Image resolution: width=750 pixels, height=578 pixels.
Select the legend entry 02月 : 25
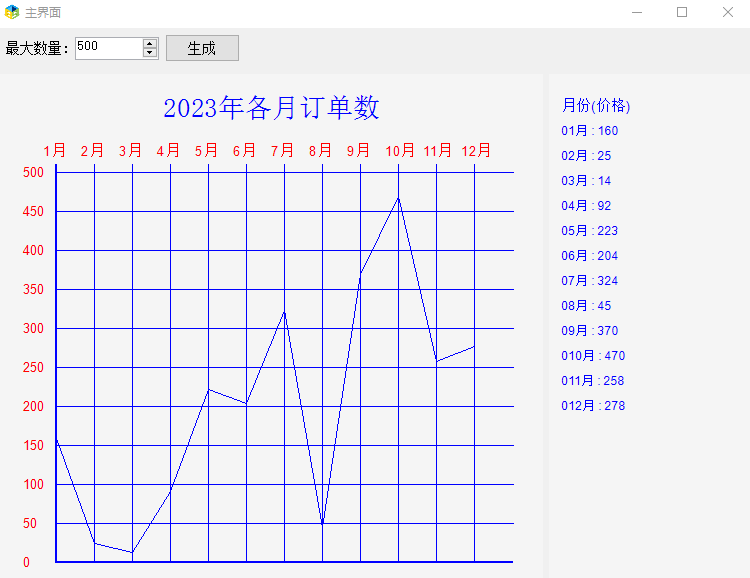pyautogui.click(x=586, y=156)
